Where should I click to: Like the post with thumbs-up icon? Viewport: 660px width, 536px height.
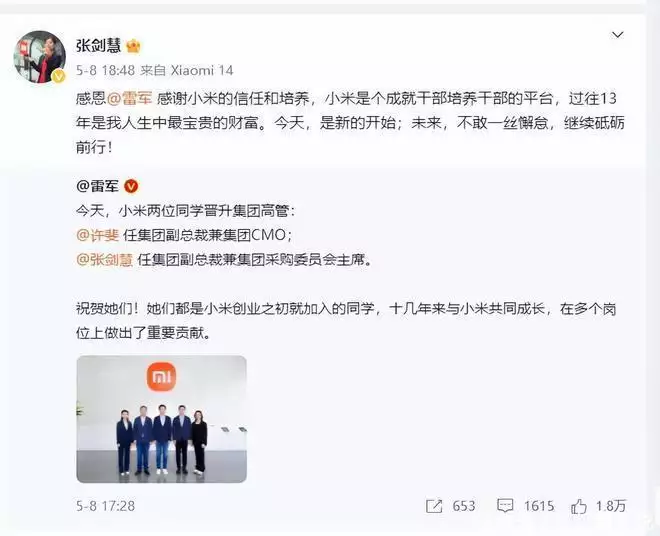tap(578, 506)
